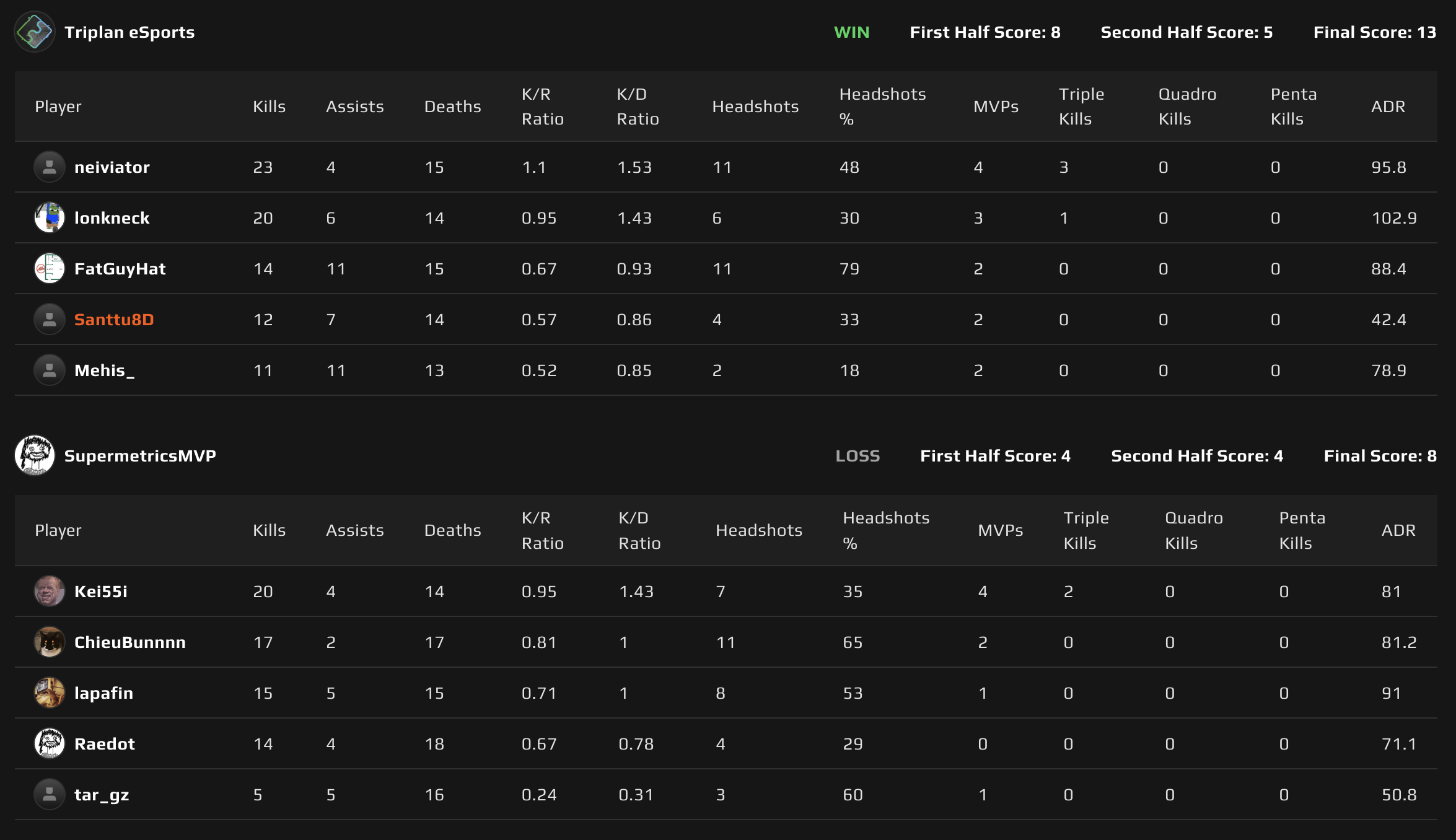Image resolution: width=1456 pixels, height=840 pixels.
Task: Click the ChieuBunnnn player name
Action: pyautogui.click(x=130, y=642)
